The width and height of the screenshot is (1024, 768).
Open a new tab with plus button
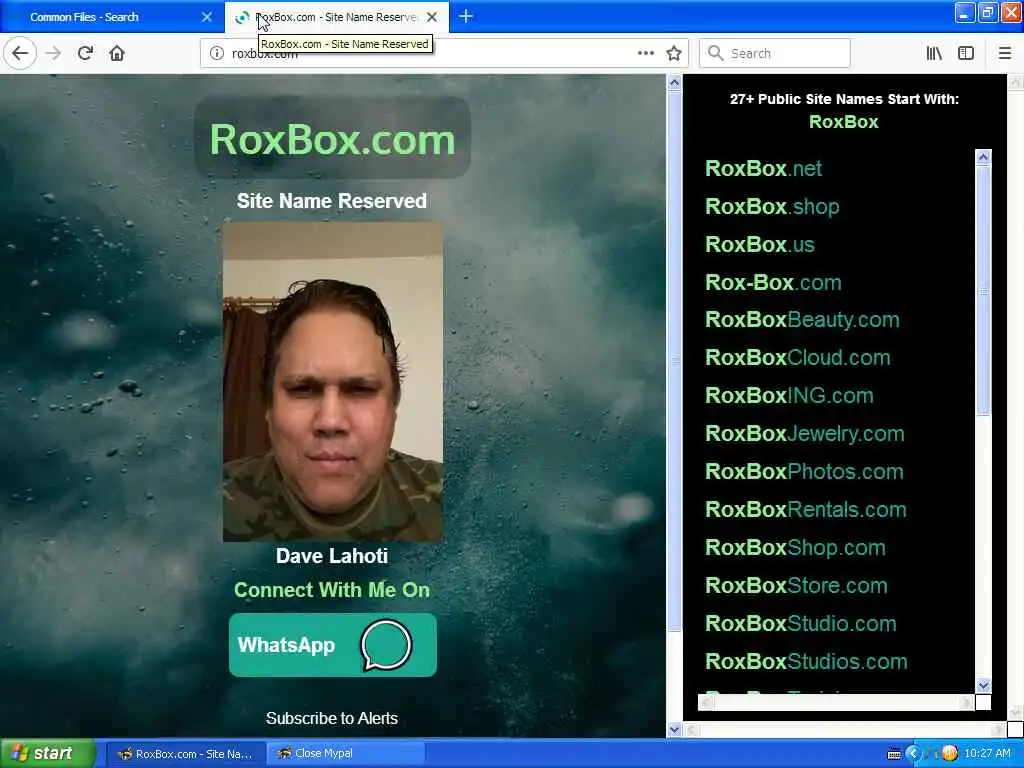point(466,16)
